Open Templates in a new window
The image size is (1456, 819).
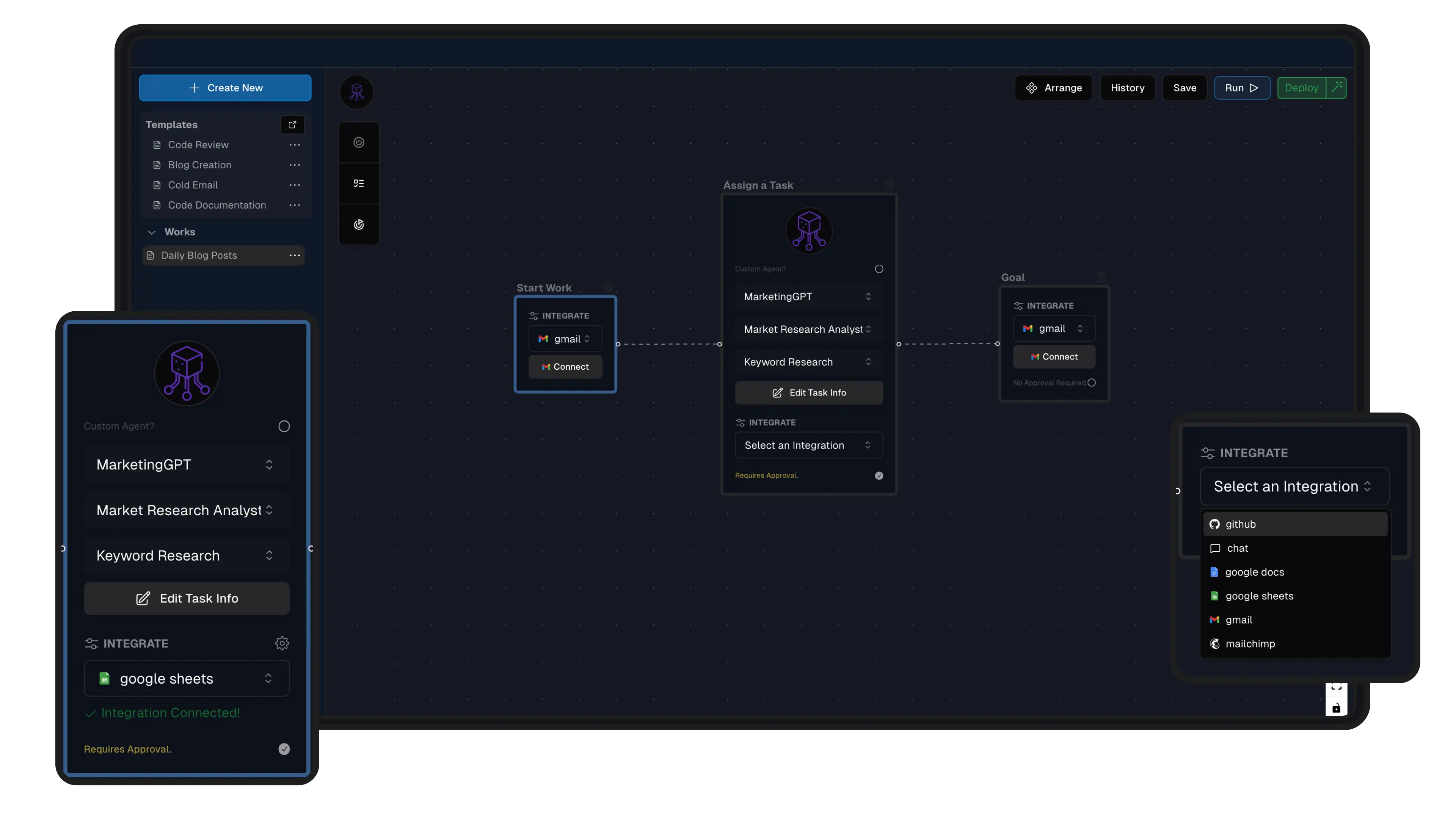pos(292,125)
